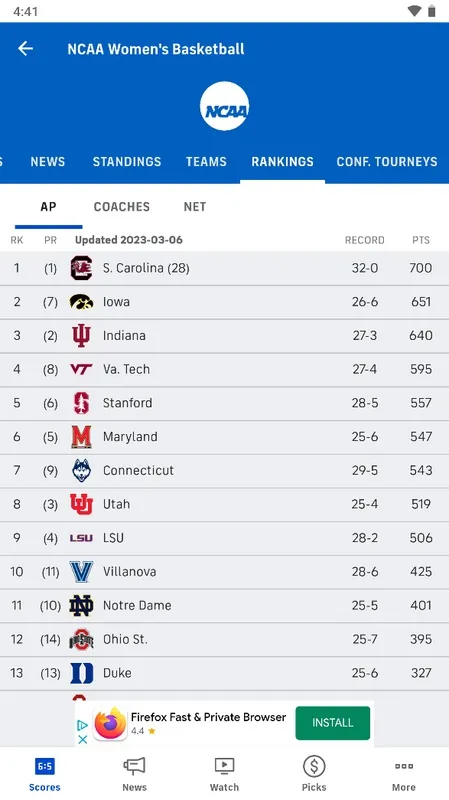Install the Firefox browser ad
Viewport: 449px width, 800px height.
click(333, 723)
